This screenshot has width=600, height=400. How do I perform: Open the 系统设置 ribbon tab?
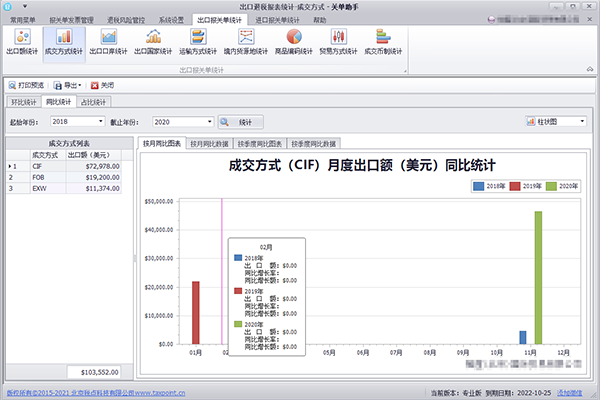pyautogui.click(x=171, y=20)
